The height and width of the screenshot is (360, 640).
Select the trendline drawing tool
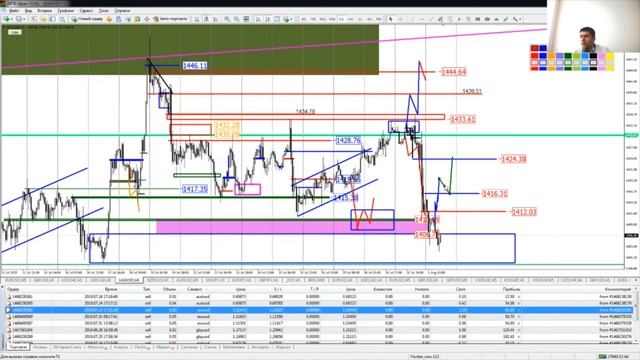(x=431, y=19)
